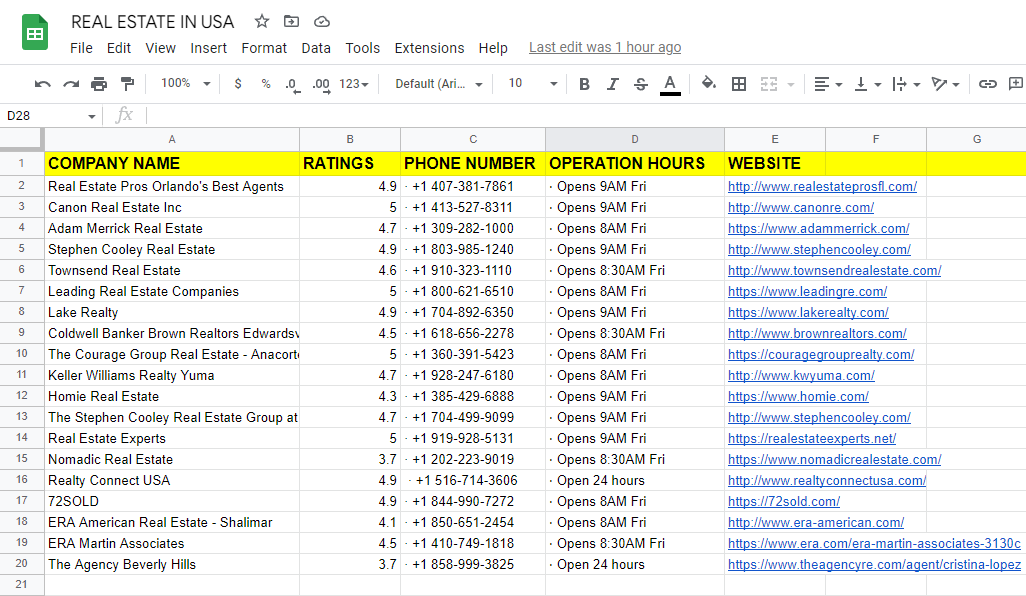Open Last edit was 1 hour ago link

[605, 48]
